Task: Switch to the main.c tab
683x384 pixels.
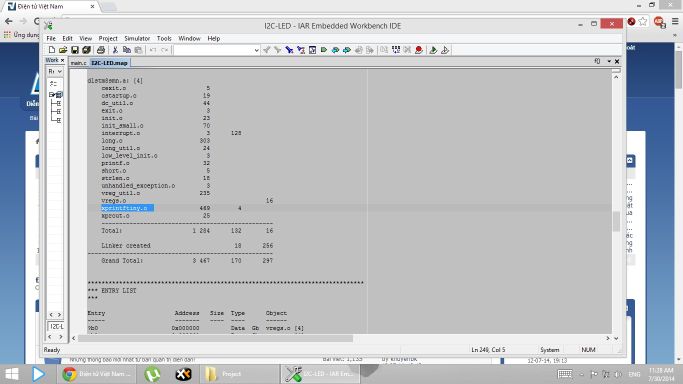Action: click(x=78, y=63)
